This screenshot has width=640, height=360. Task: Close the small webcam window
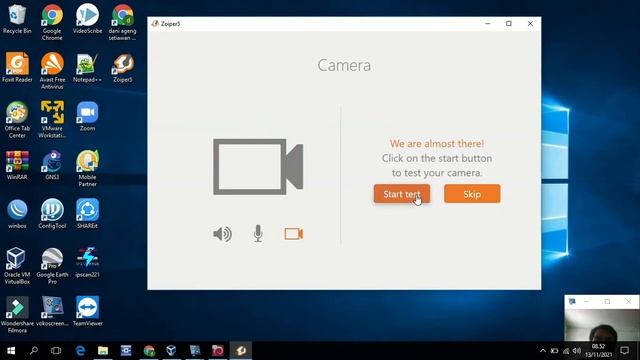629,302
